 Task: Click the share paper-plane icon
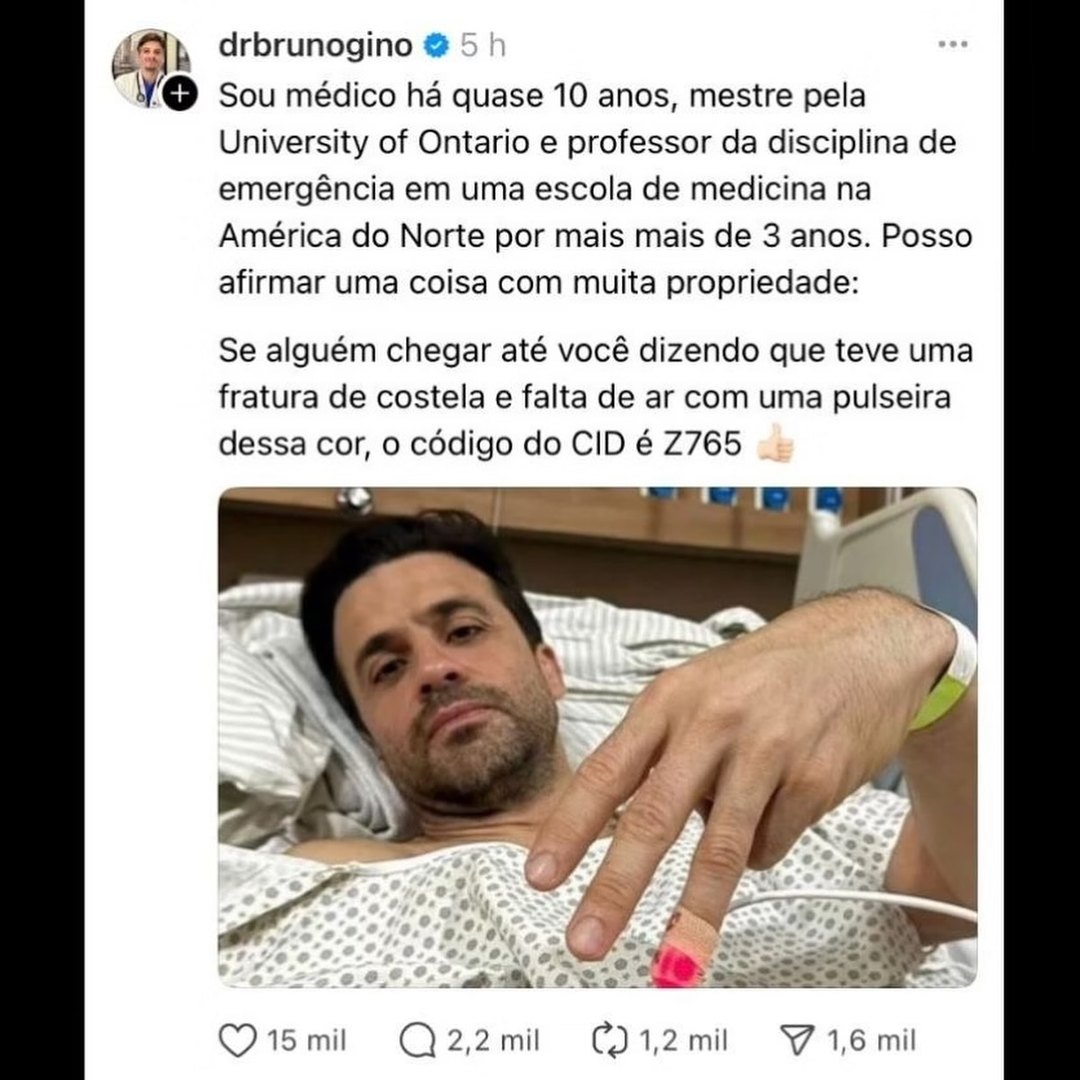pos(798,1040)
